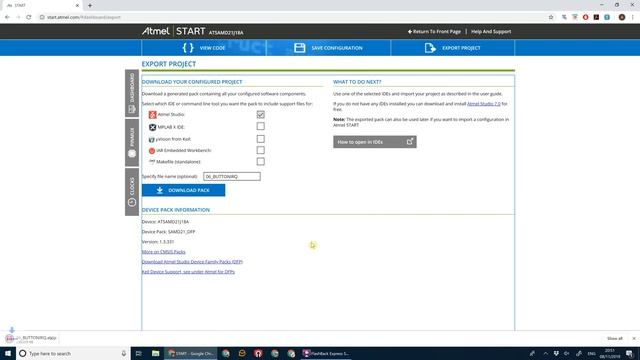
Task: Click the MPLAB X IDE icon
Action: tap(152, 127)
